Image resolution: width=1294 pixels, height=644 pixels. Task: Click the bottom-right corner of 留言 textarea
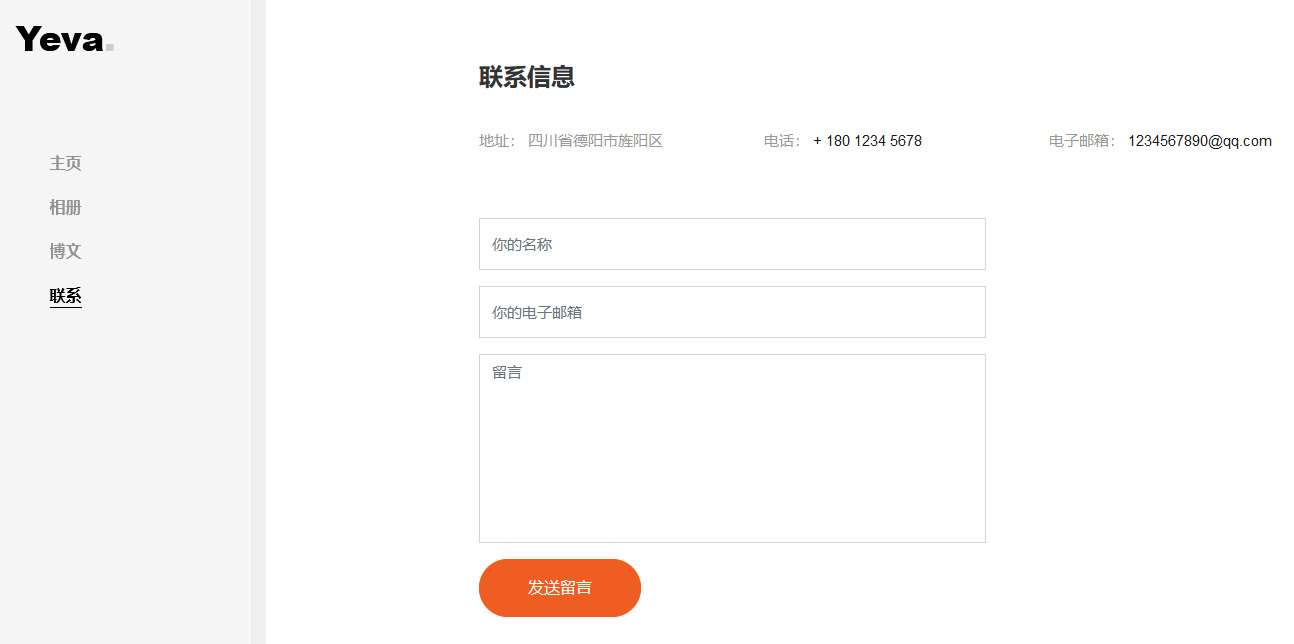tap(980, 537)
